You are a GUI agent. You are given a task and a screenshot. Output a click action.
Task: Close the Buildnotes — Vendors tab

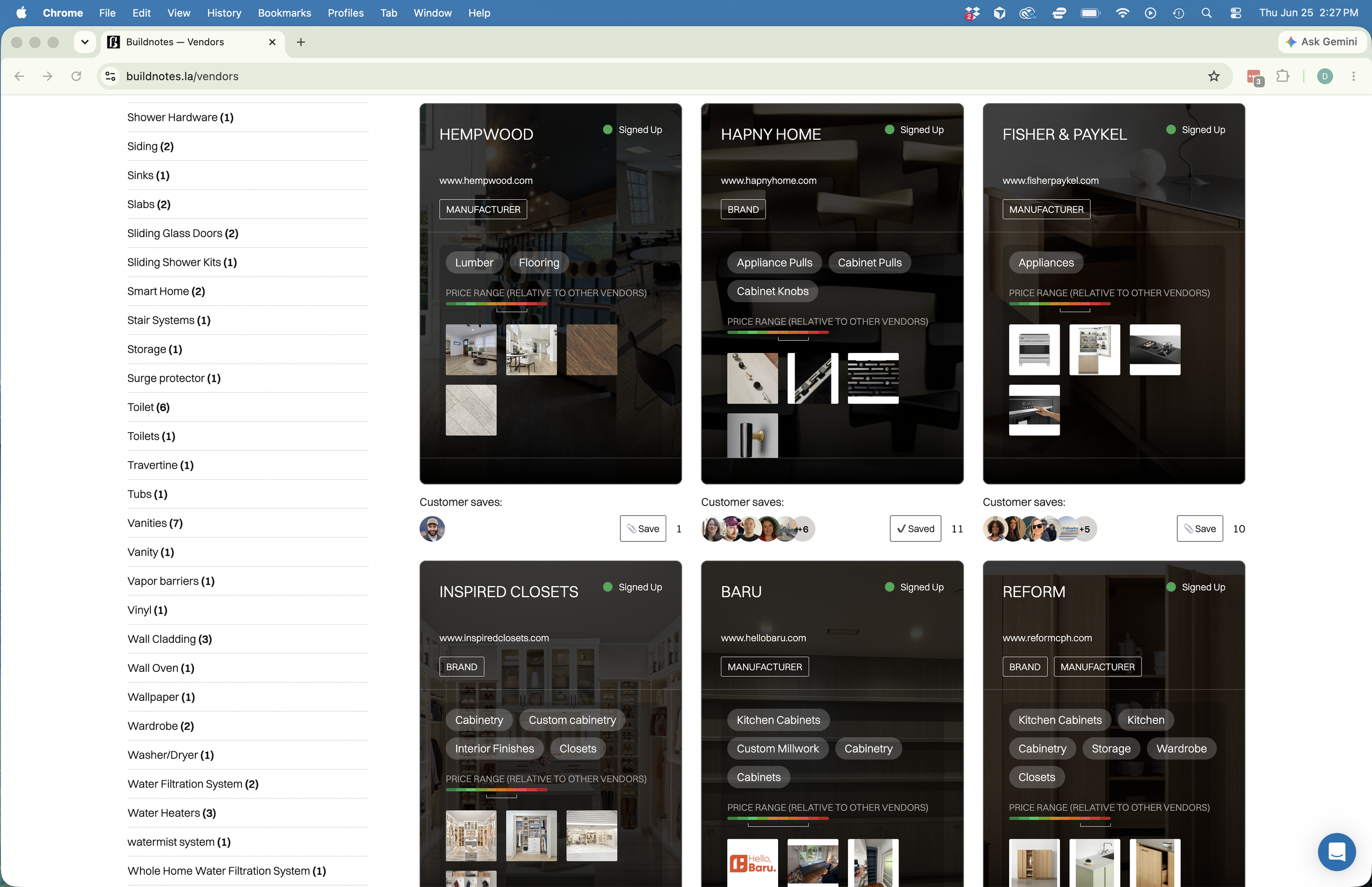pyautogui.click(x=272, y=42)
